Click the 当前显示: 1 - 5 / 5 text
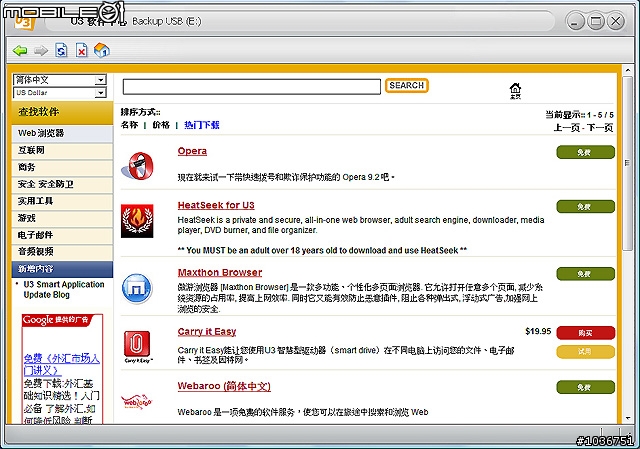Screen dimensions: 640x449 pos(580,115)
